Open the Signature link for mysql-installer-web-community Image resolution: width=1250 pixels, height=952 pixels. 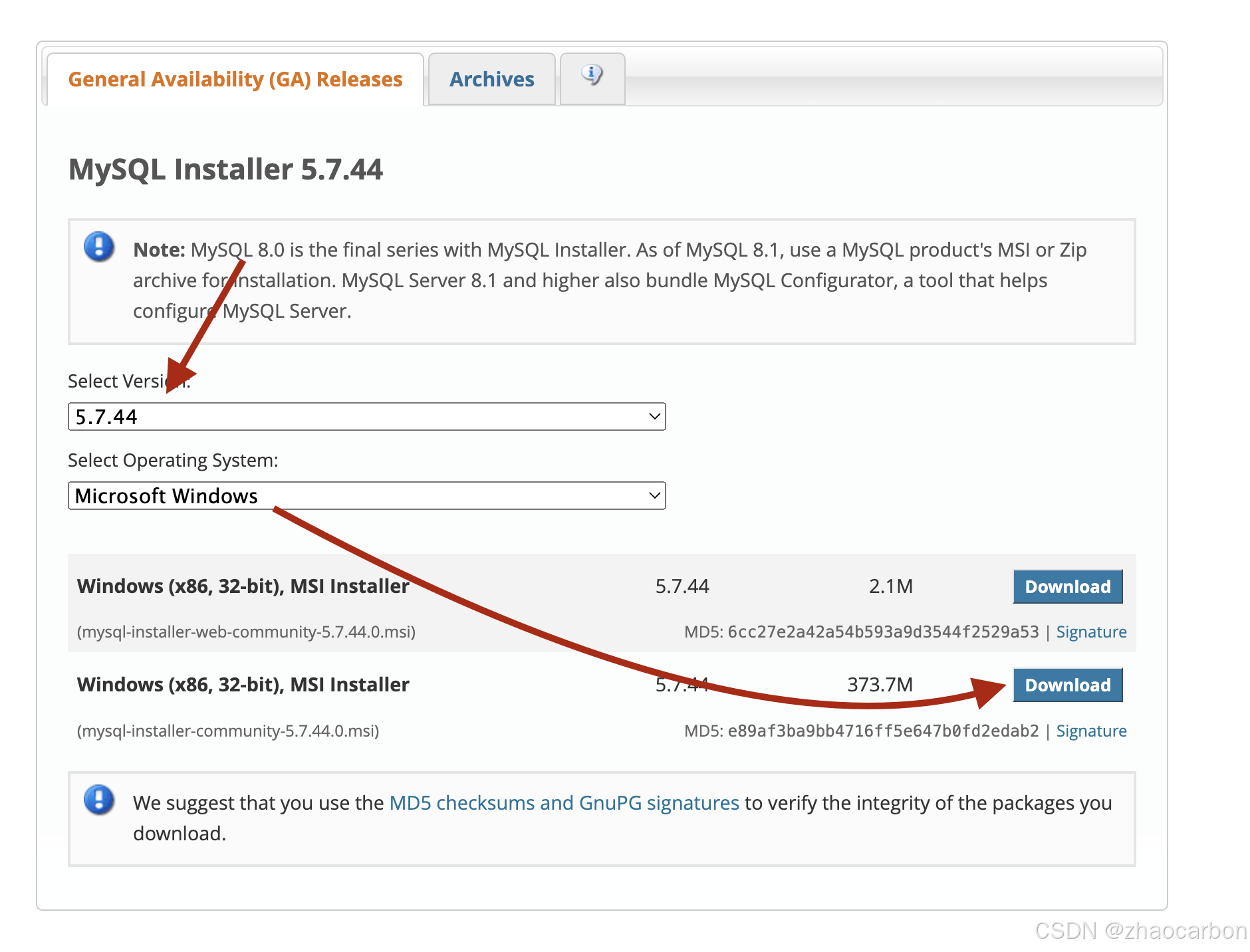click(x=1091, y=632)
